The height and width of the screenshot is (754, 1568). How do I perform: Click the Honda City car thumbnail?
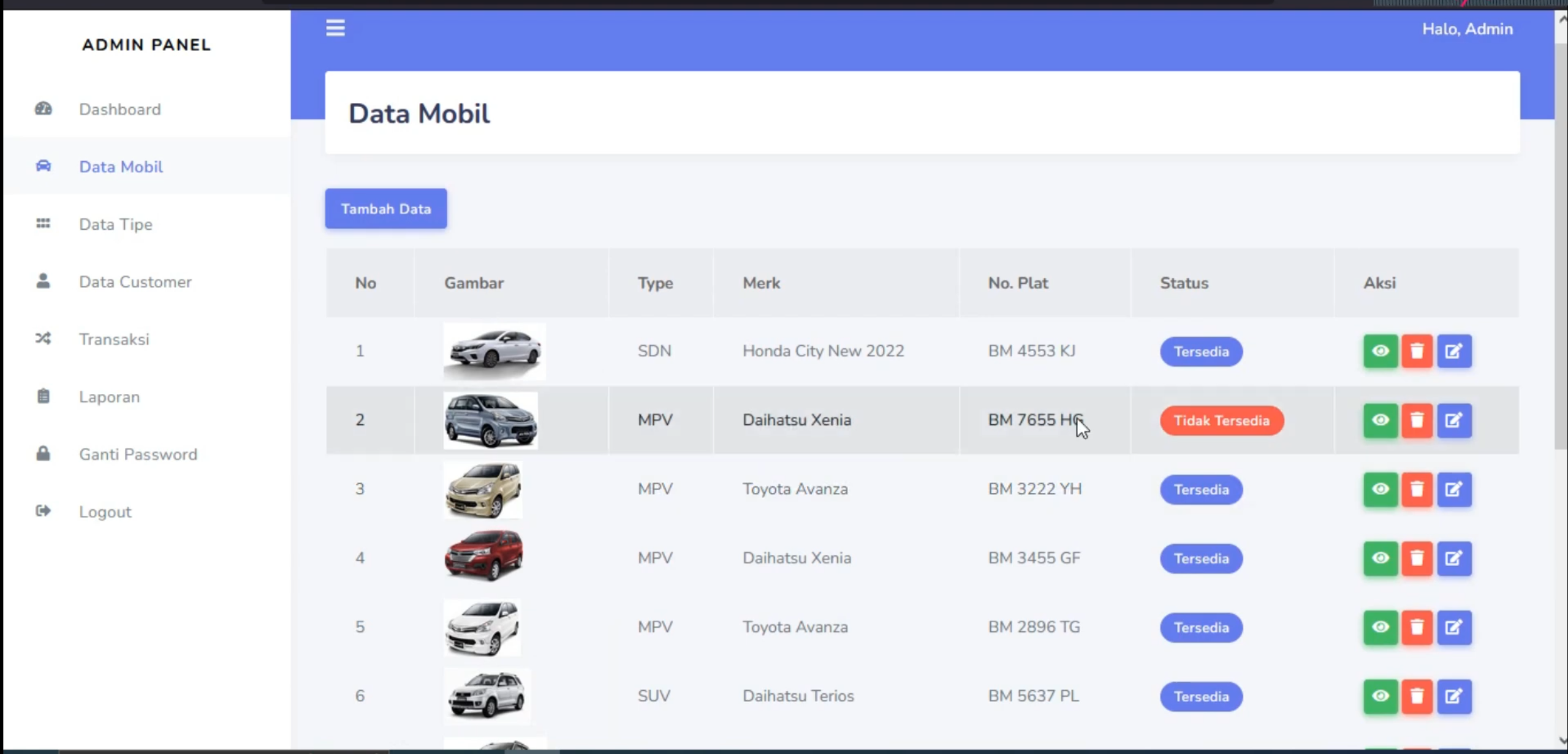tap(494, 352)
